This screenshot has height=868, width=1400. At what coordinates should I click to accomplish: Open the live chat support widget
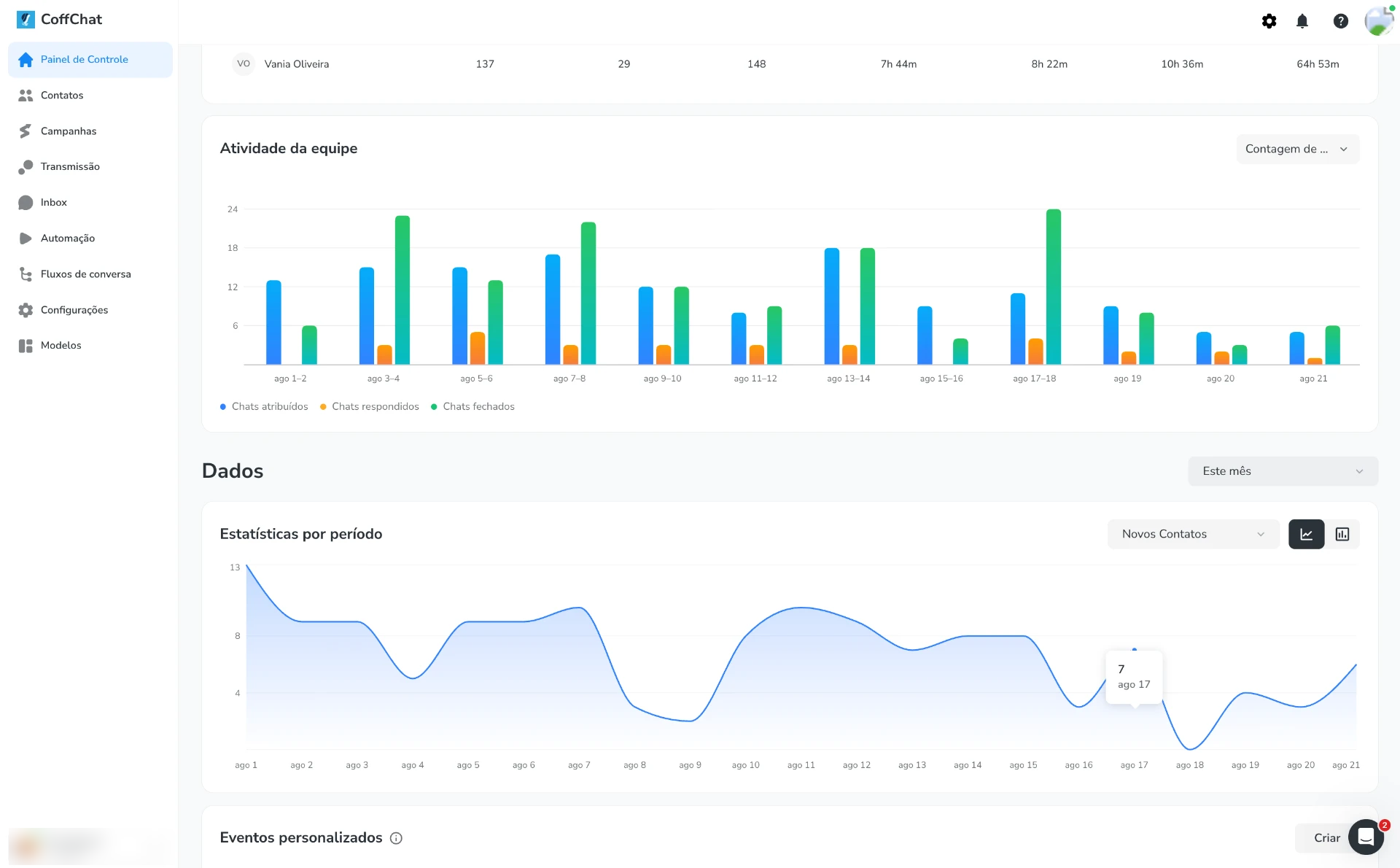[x=1366, y=837]
